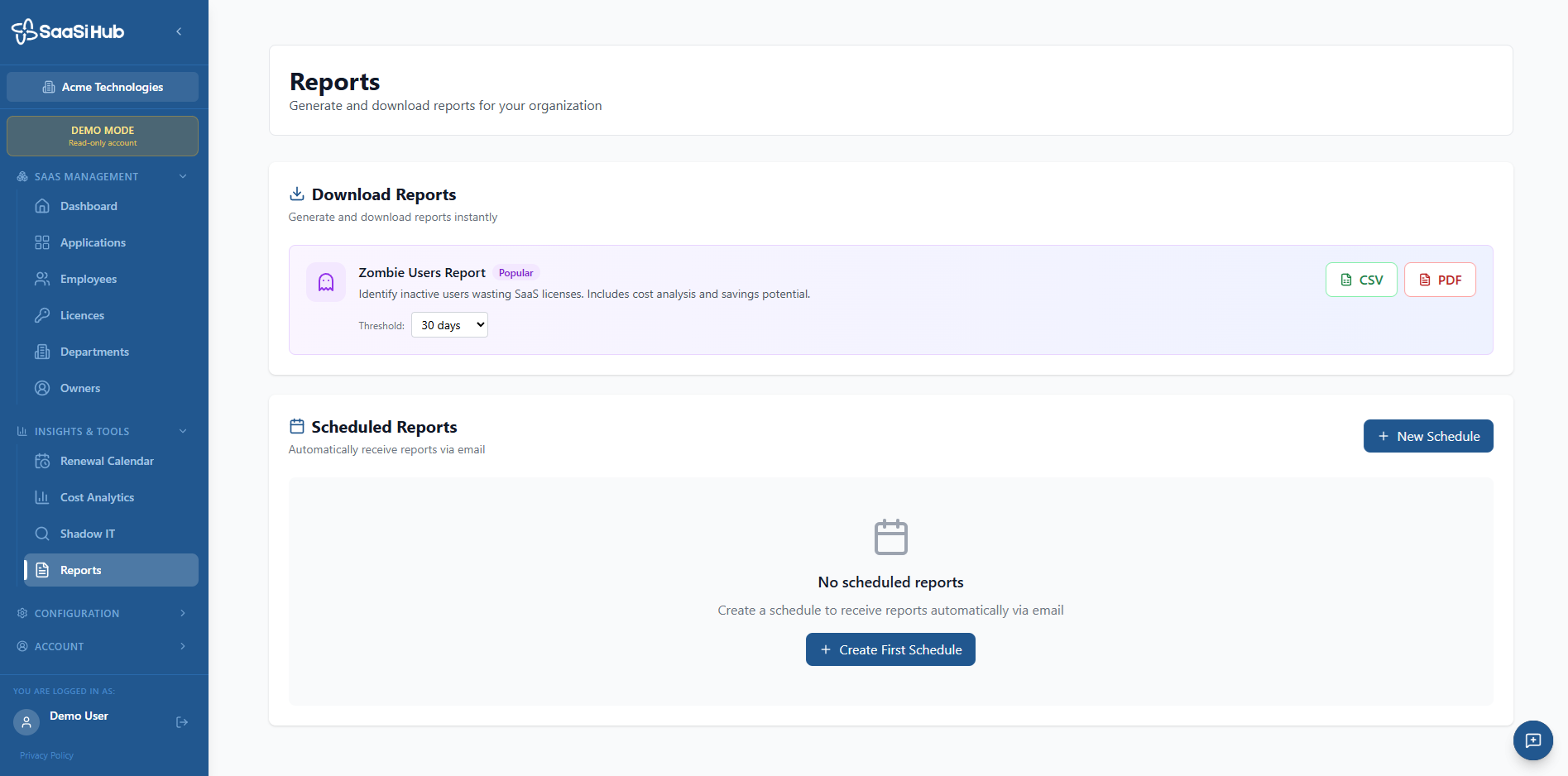Viewport: 1568px width, 776px height.
Task: Click the New Schedule button
Action: 1428,436
